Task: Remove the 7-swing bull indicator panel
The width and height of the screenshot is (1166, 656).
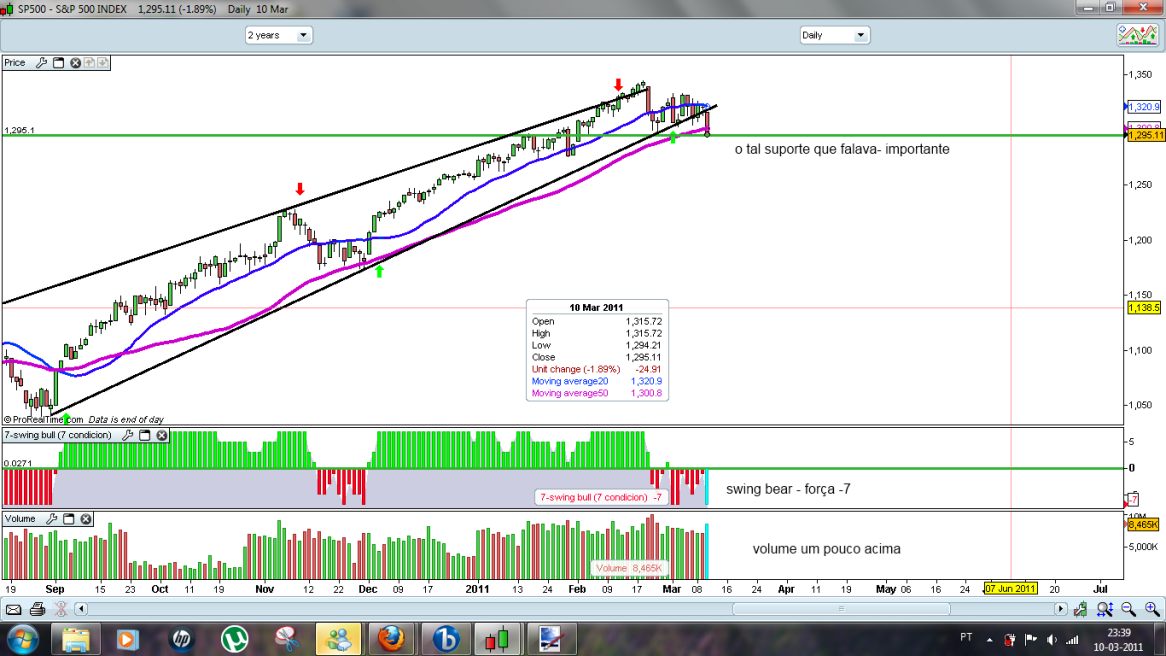Action: pyautogui.click(x=161, y=435)
